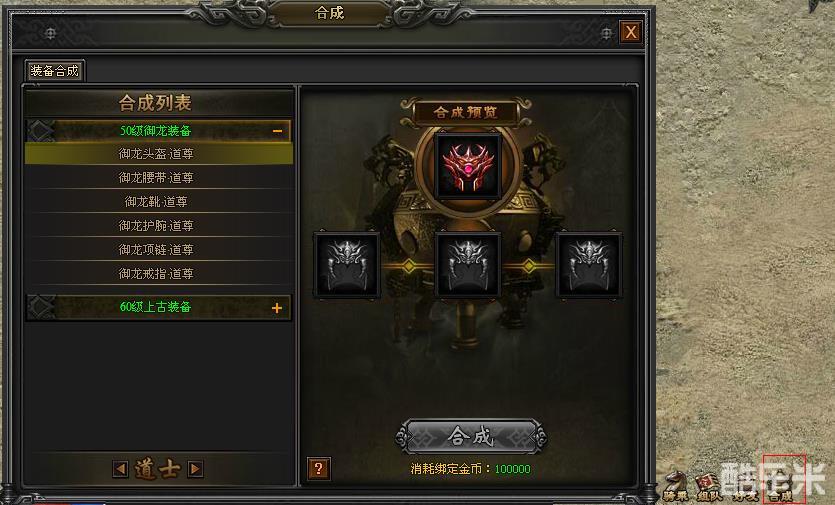The width and height of the screenshot is (835, 505).
Task: Pick 御龙戒指·道尊 list entry
Action: (158, 274)
